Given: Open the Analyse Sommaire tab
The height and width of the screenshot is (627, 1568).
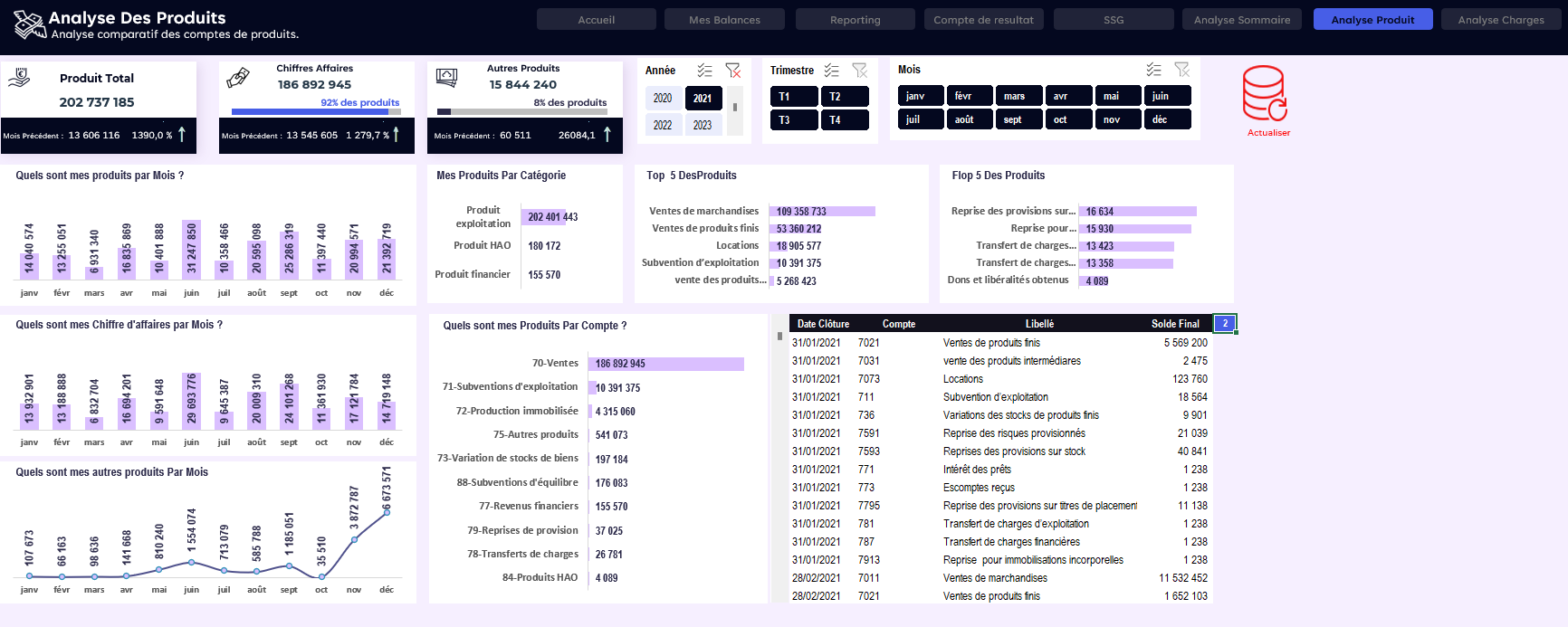Looking at the screenshot, I should (1242, 19).
